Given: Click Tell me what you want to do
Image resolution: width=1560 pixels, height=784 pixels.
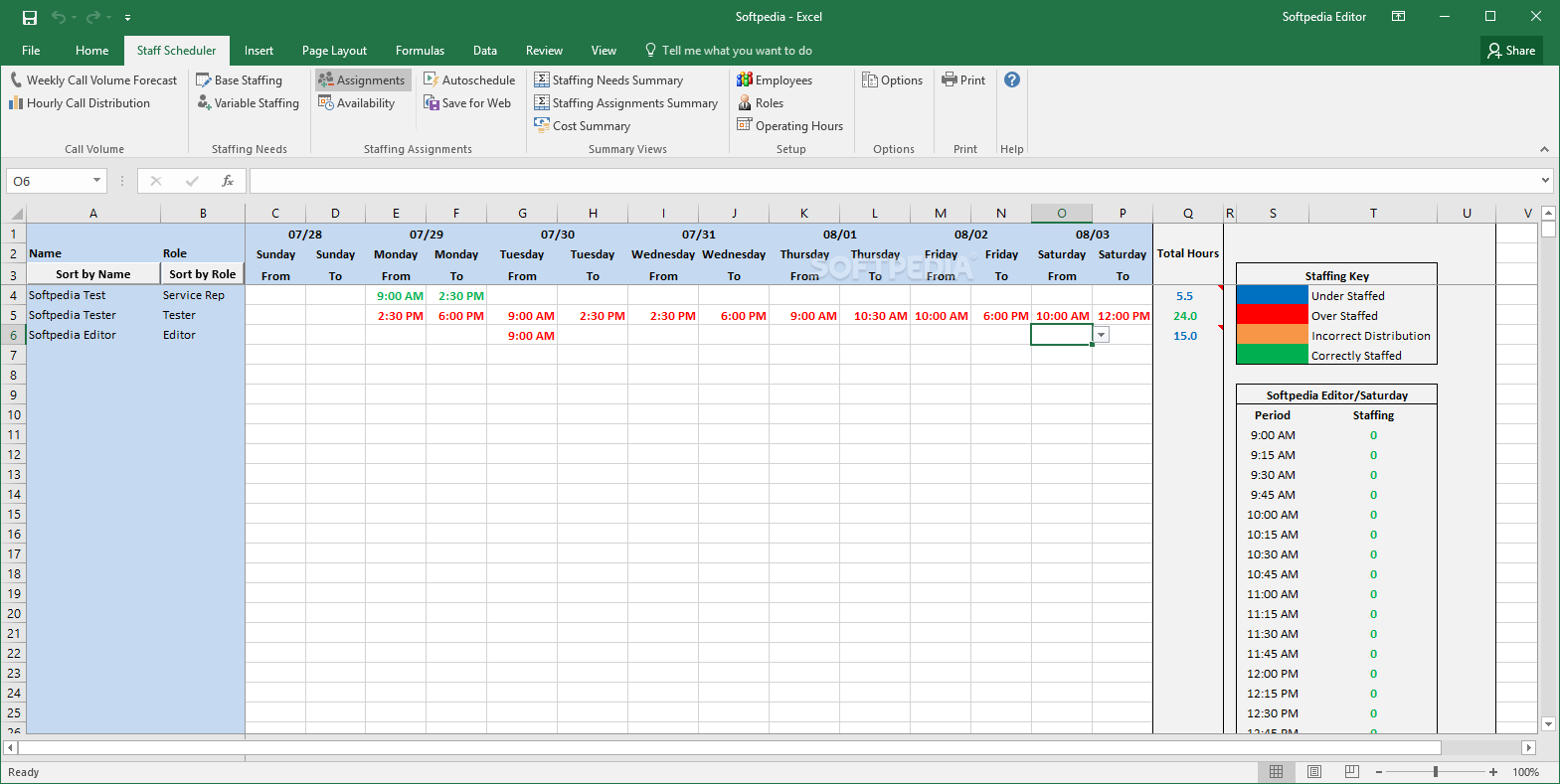Looking at the screenshot, I should [728, 51].
